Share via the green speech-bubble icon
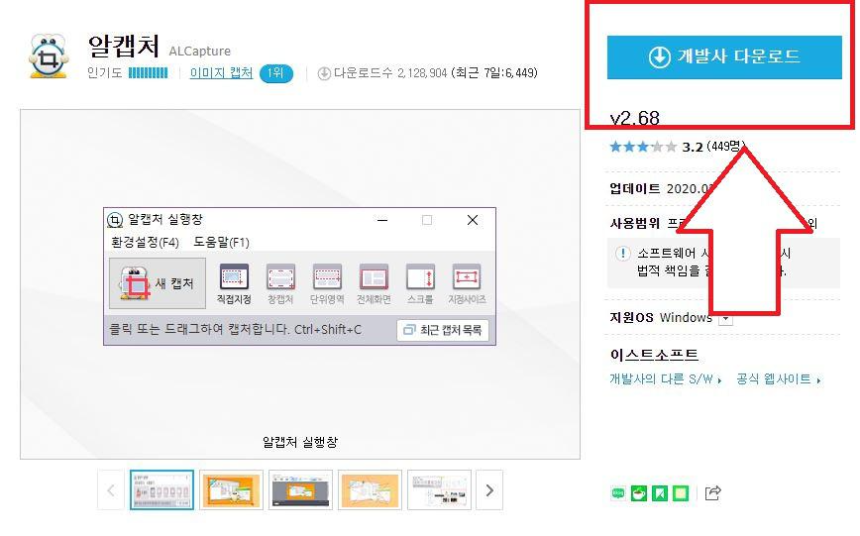 pos(618,493)
